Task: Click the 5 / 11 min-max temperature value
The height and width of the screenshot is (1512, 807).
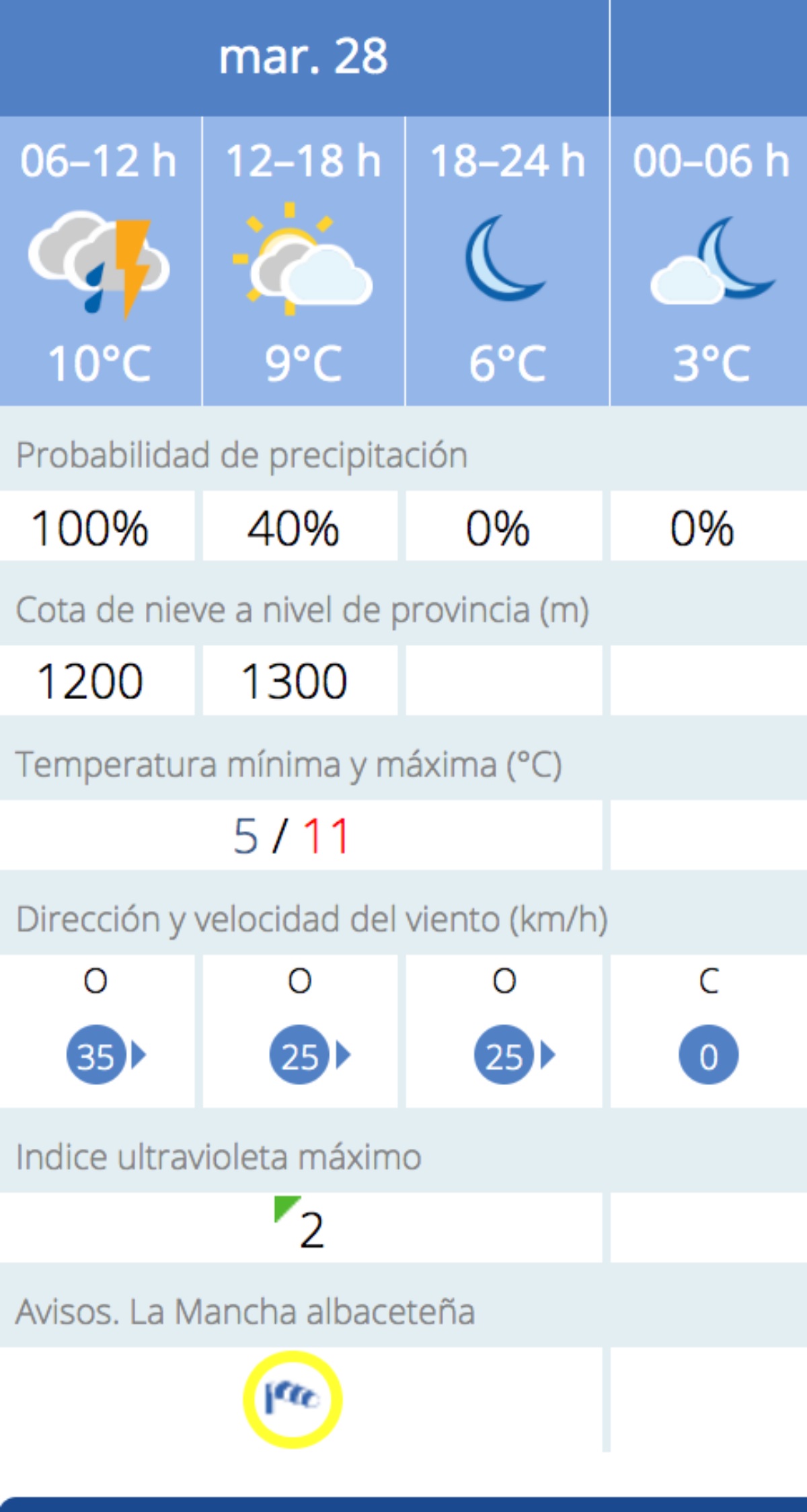Action: (291, 836)
